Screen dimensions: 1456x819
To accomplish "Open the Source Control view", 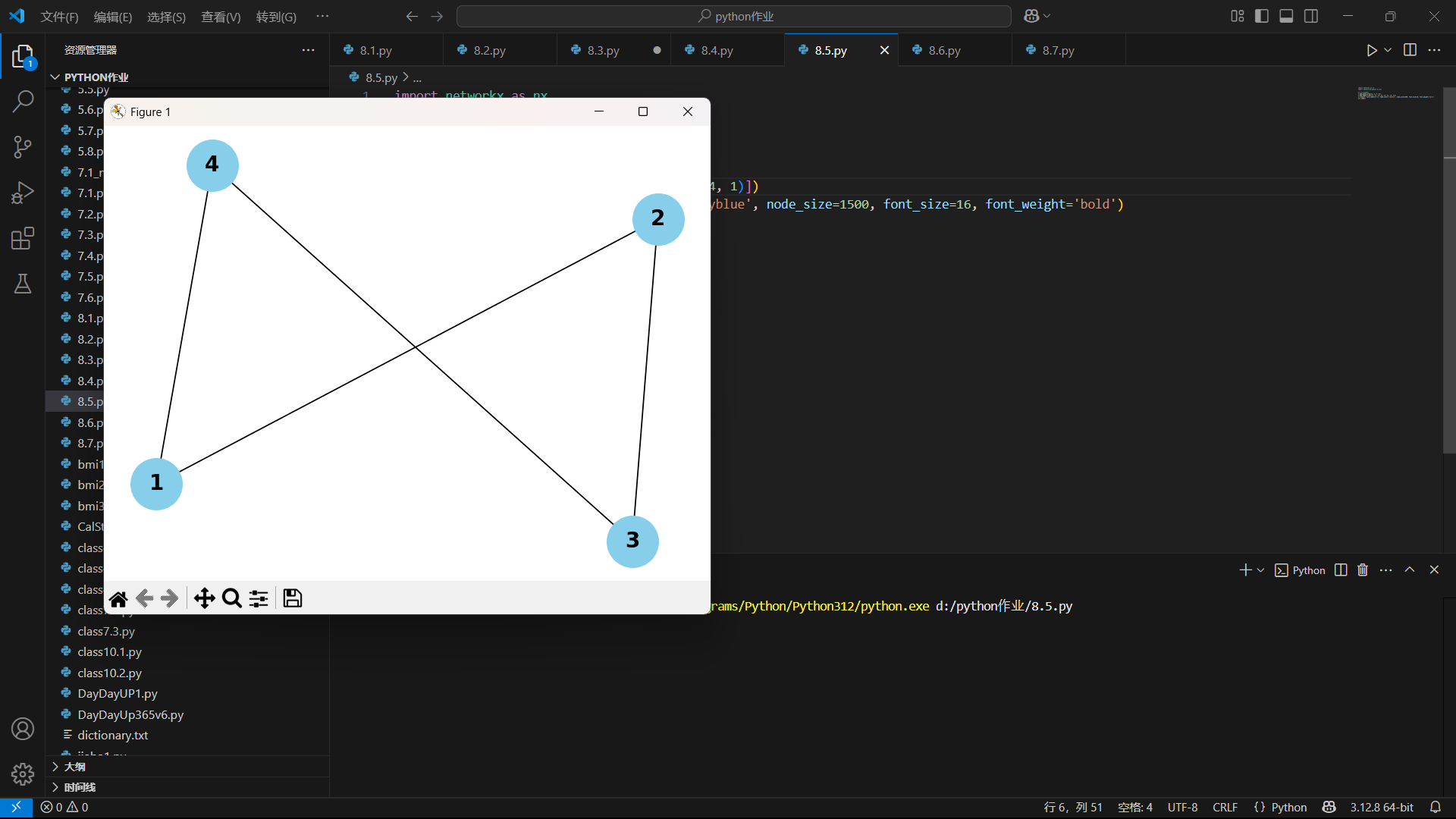I will pyautogui.click(x=23, y=147).
